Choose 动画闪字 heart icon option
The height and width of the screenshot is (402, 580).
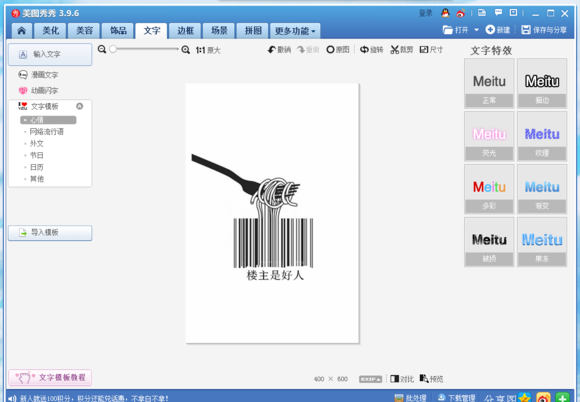pos(38,91)
